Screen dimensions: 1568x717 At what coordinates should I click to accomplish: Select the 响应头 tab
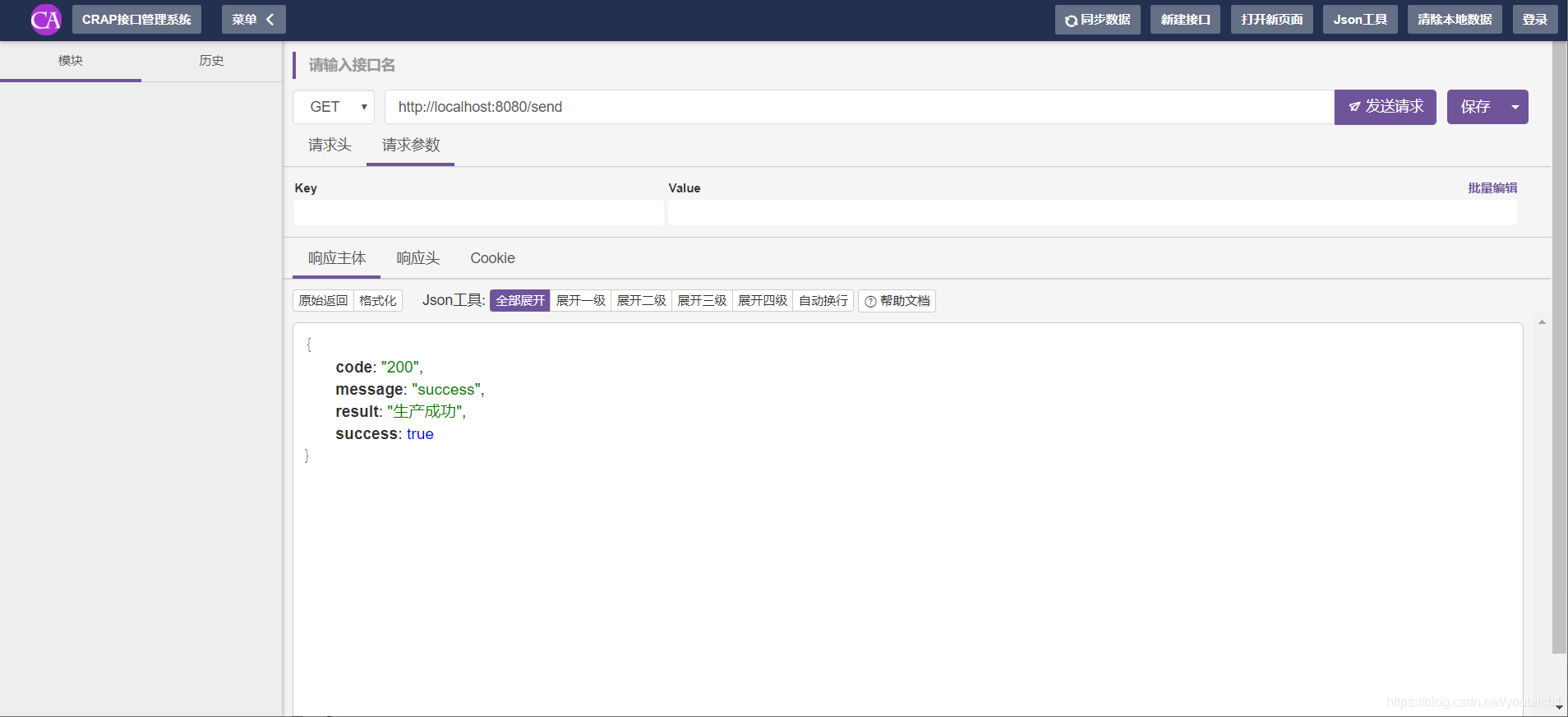(417, 258)
